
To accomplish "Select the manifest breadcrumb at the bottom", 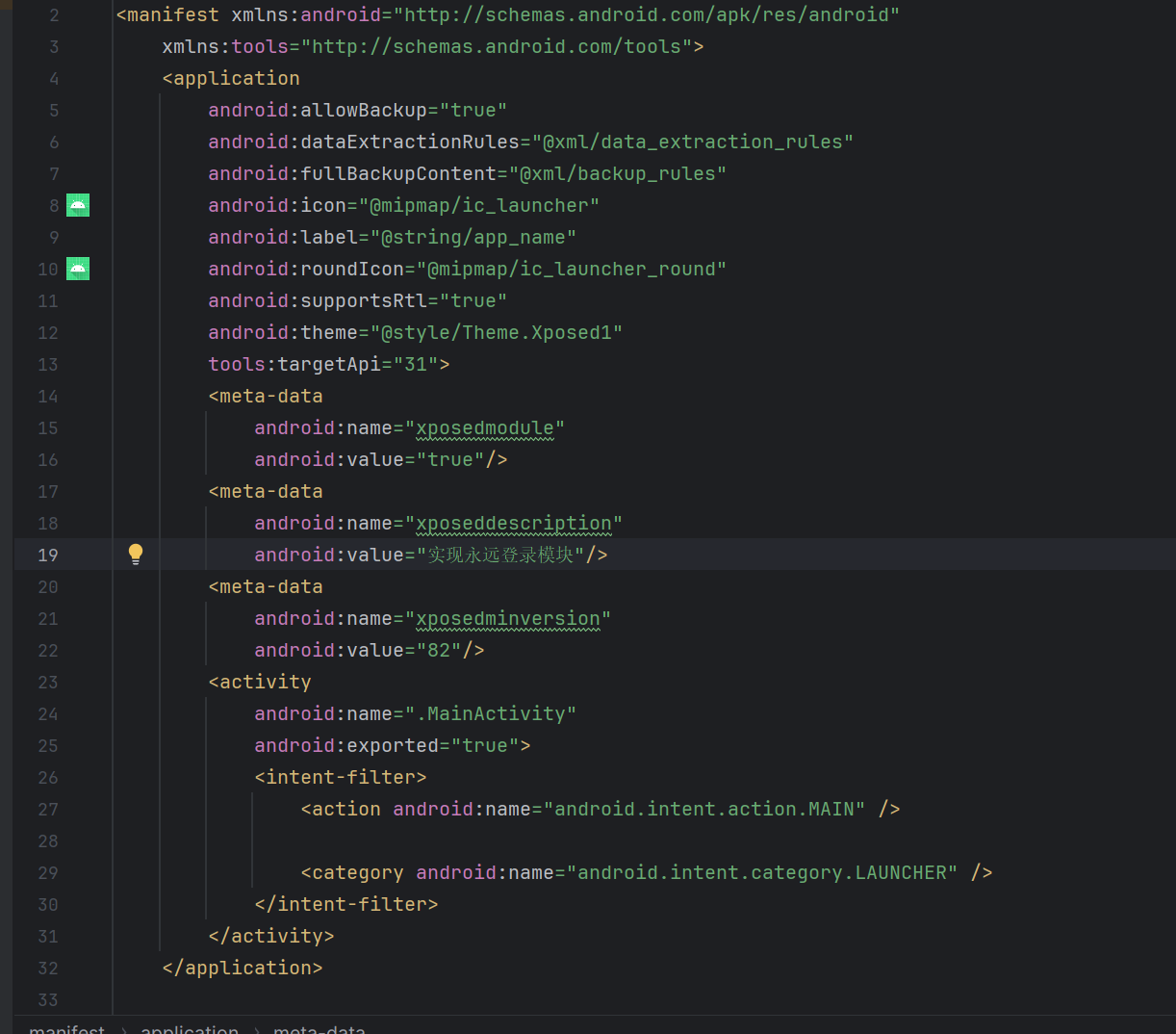I will pos(66,1028).
